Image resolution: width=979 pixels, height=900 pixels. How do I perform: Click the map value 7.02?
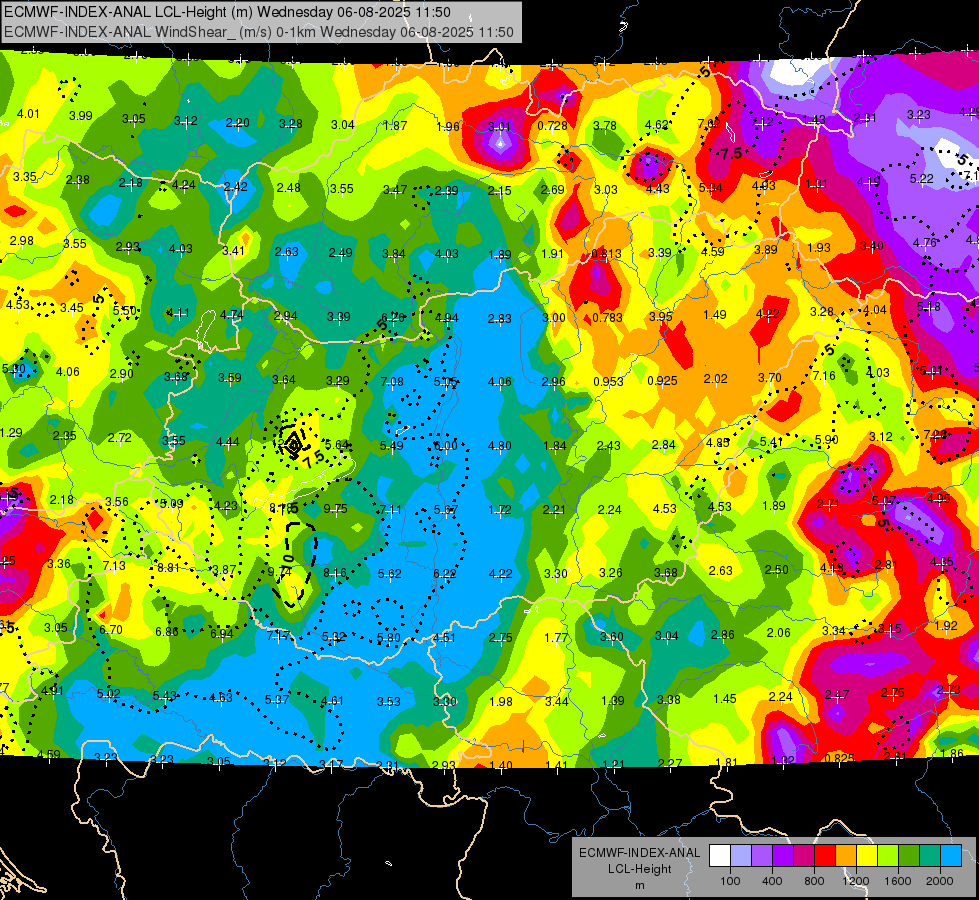tap(709, 123)
